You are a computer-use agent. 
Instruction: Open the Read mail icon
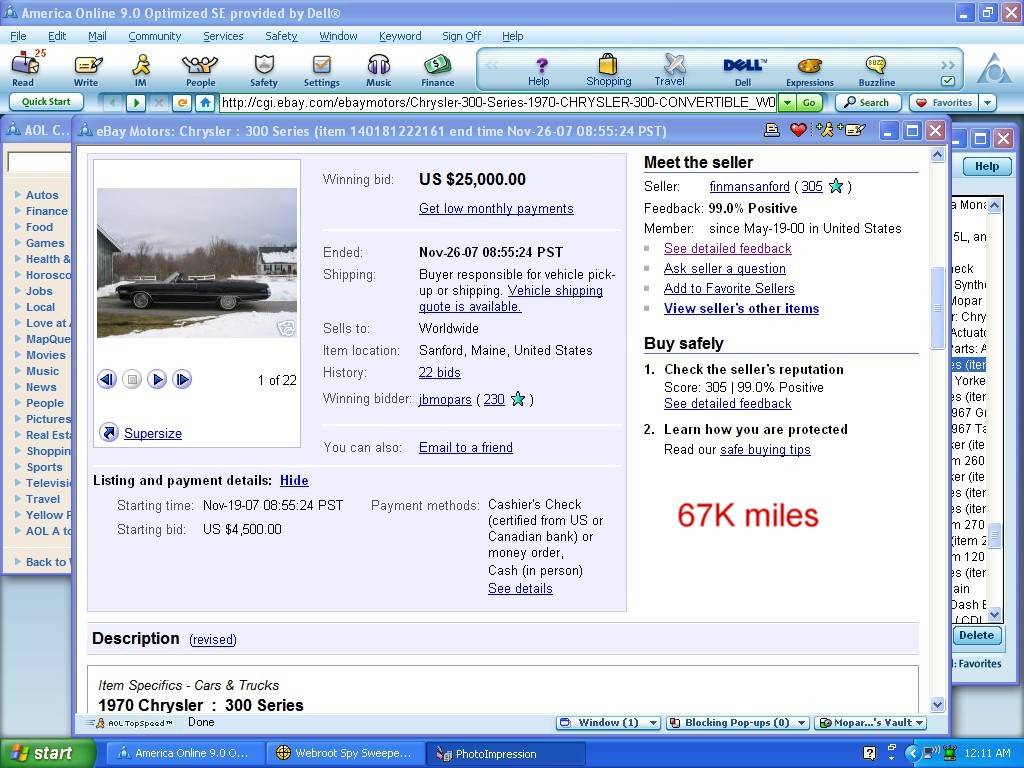pyautogui.click(x=23, y=68)
